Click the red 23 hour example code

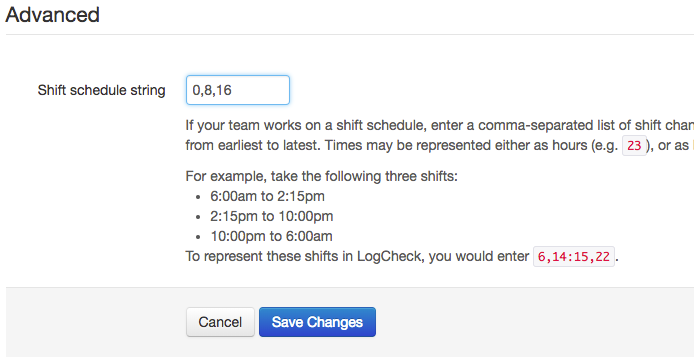tap(634, 146)
